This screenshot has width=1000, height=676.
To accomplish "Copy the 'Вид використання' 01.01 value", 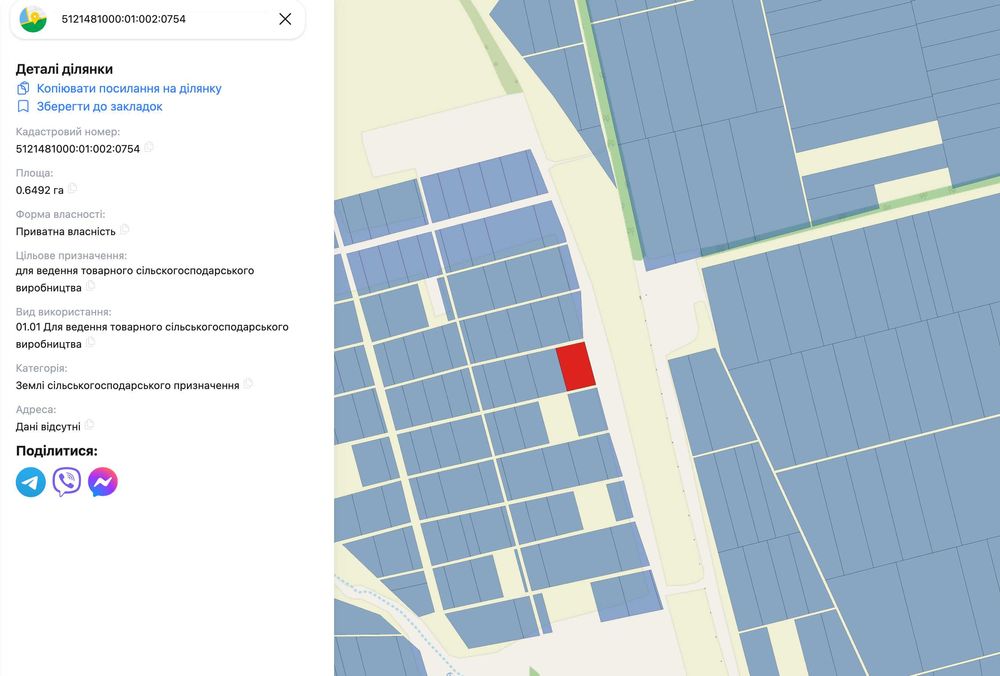I will 90,342.
